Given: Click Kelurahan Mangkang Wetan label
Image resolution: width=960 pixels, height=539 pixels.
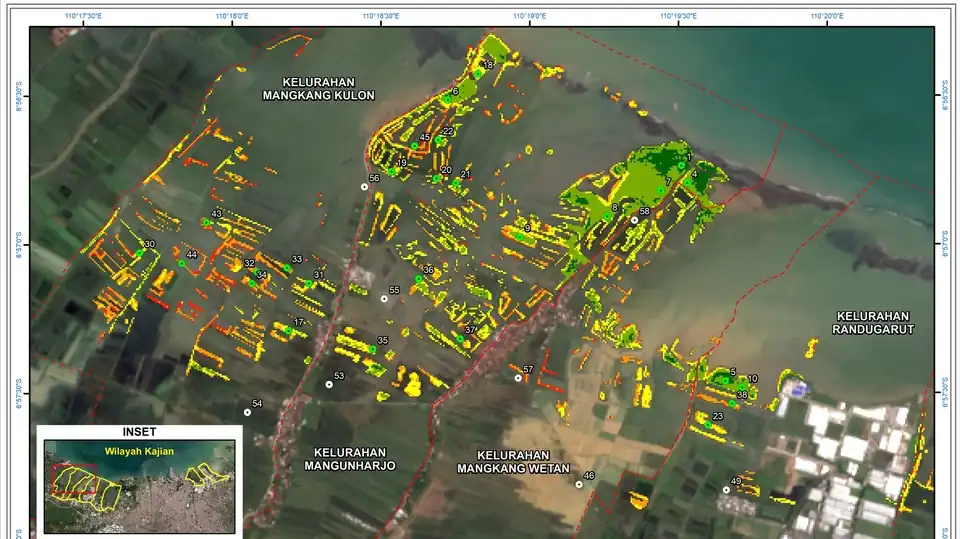Looking at the screenshot, I should tap(513, 462).
